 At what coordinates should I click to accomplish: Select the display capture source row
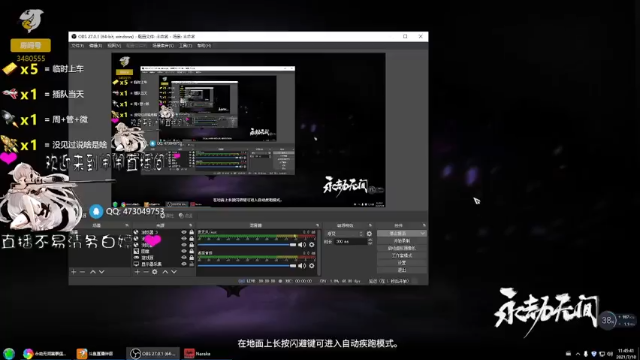pyautogui.click(x=164, y=264)
